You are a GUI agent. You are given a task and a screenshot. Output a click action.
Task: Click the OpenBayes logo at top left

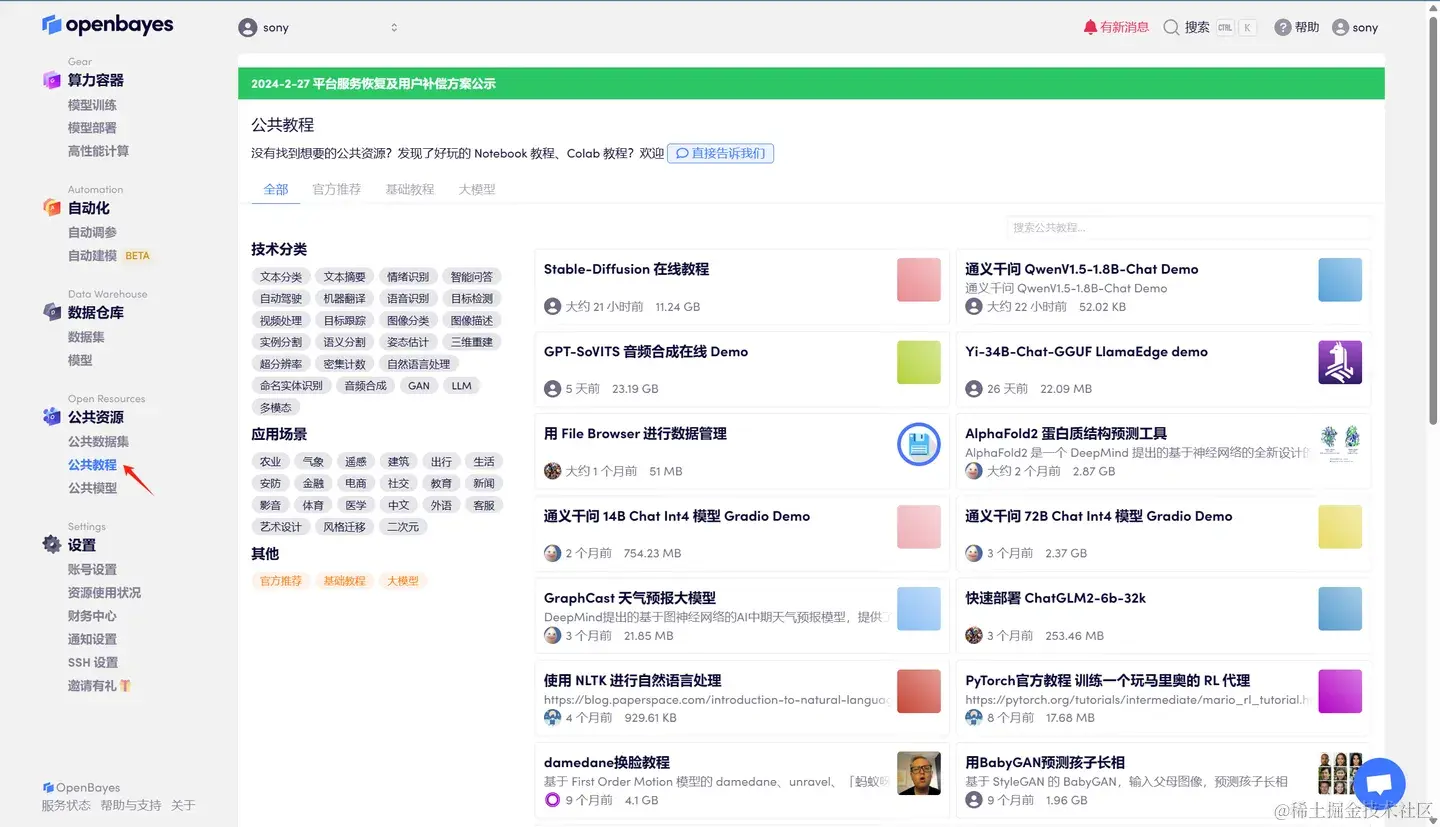pos(108,25)
